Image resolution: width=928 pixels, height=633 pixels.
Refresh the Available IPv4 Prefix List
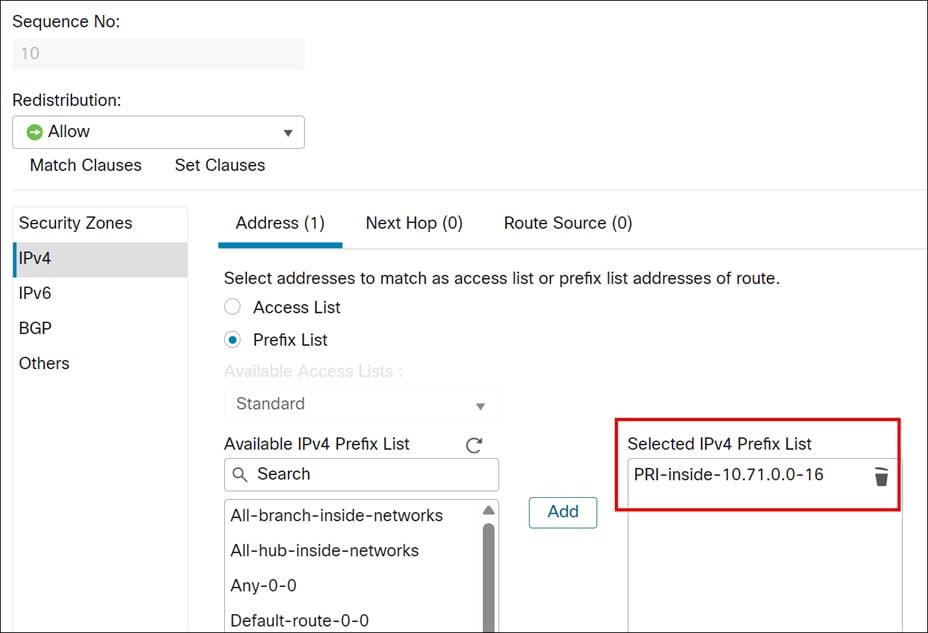coord(474,445)
